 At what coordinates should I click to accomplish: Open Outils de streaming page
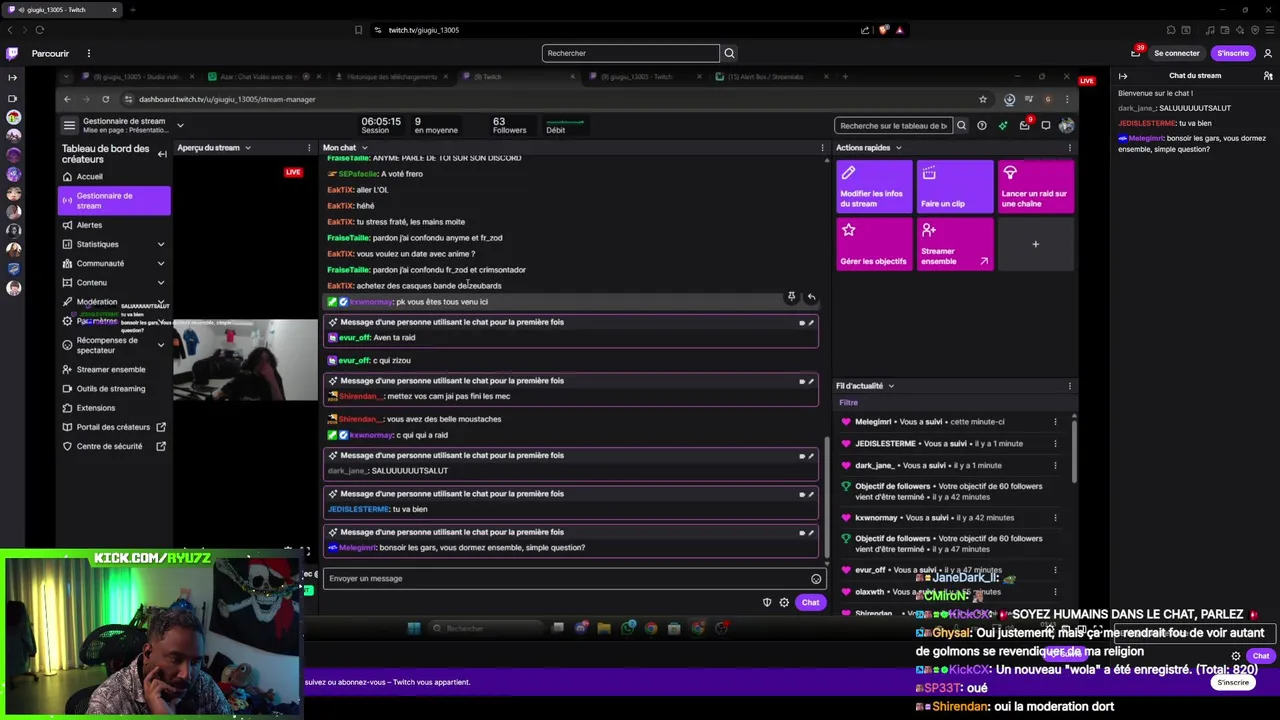(110, 389)
